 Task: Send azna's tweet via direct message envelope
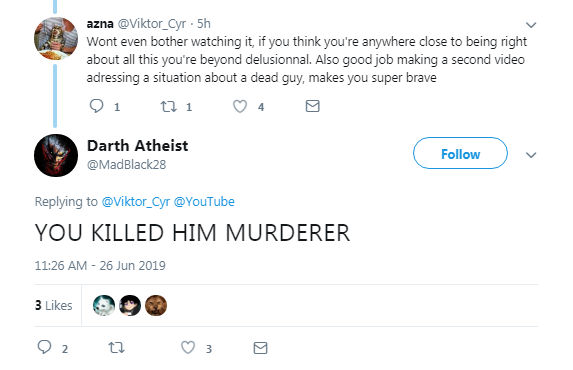[x=312, y=106]
